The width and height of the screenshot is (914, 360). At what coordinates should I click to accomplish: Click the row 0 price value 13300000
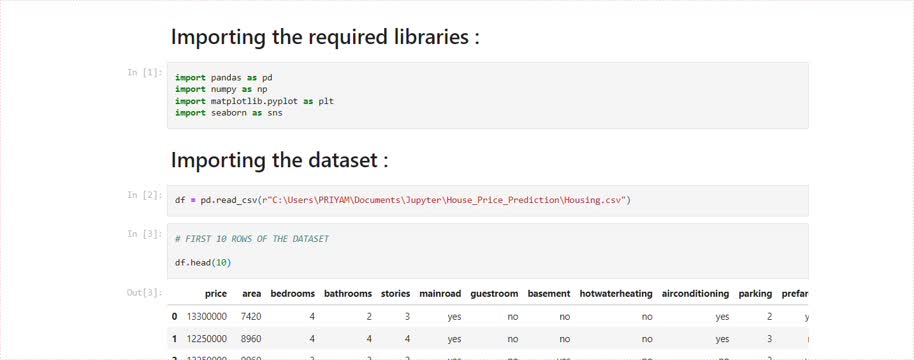[x=206, y=316]
